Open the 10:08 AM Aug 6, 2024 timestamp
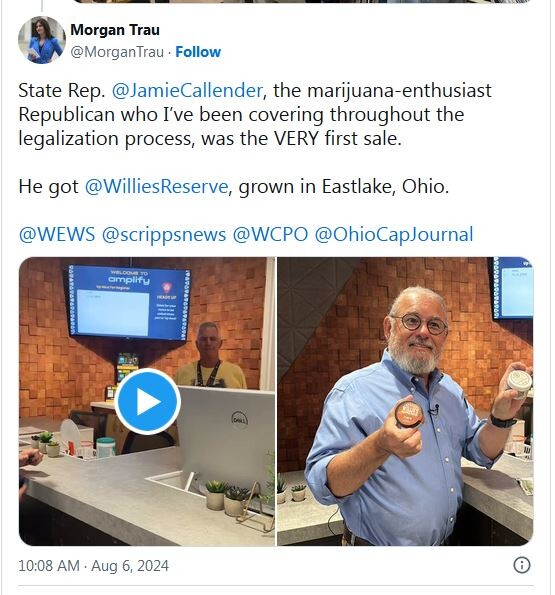 (93, 566)
